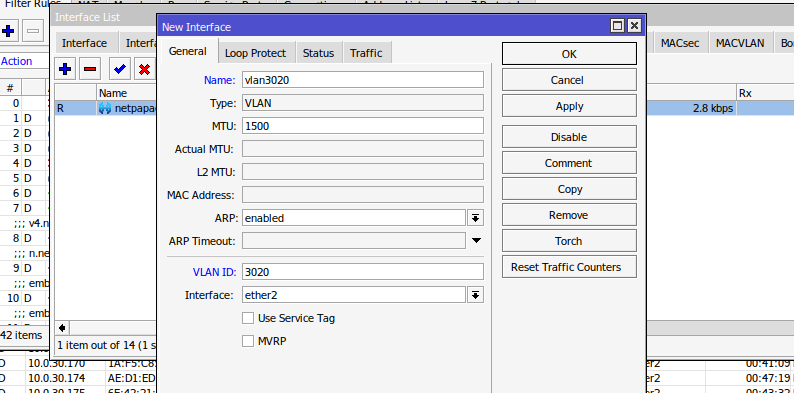Click the Name field containing vlan3020
The width and height of the screenshot is (794, 393).
click(x=363, y=80)
